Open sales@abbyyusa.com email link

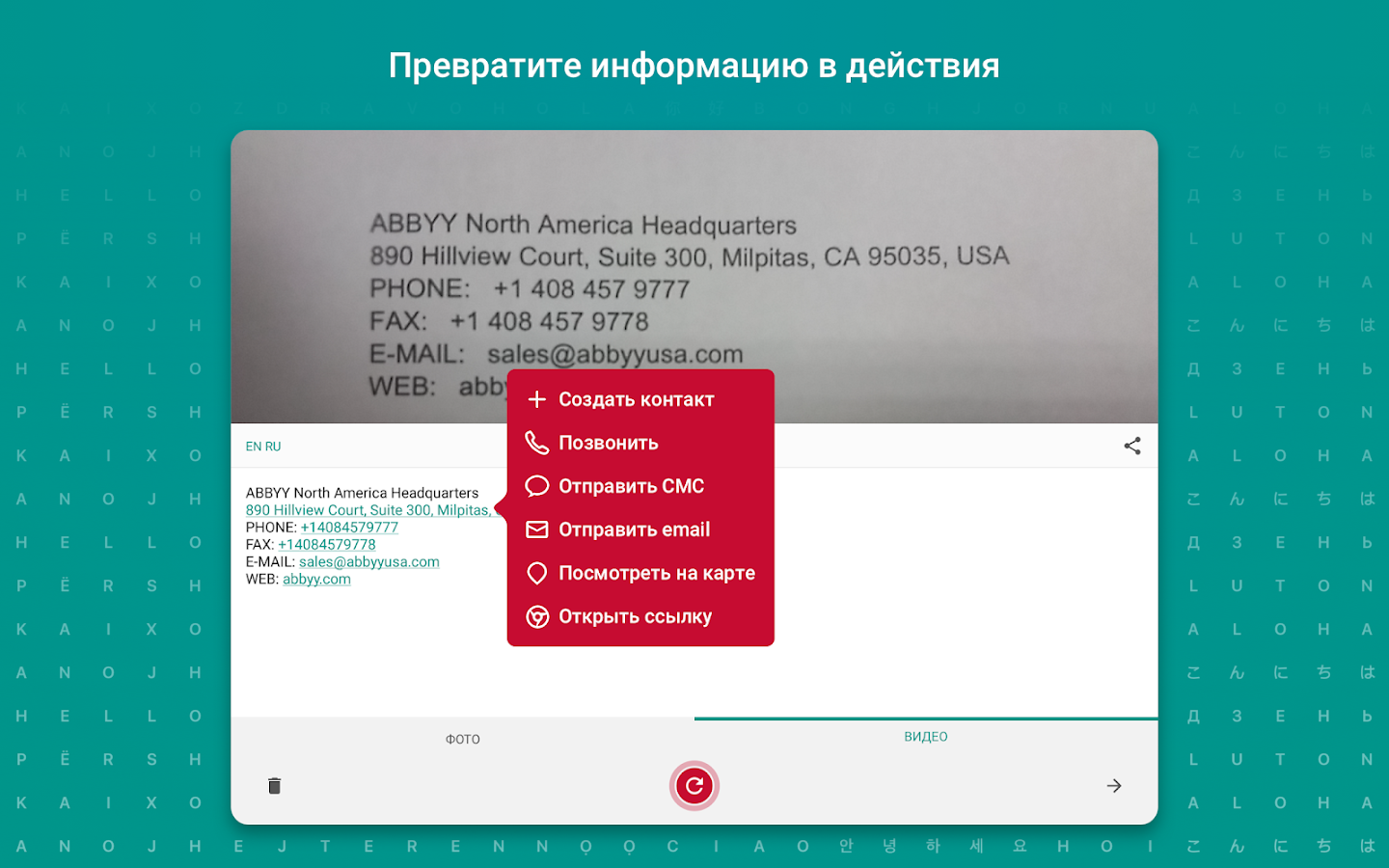pos(369,562)
